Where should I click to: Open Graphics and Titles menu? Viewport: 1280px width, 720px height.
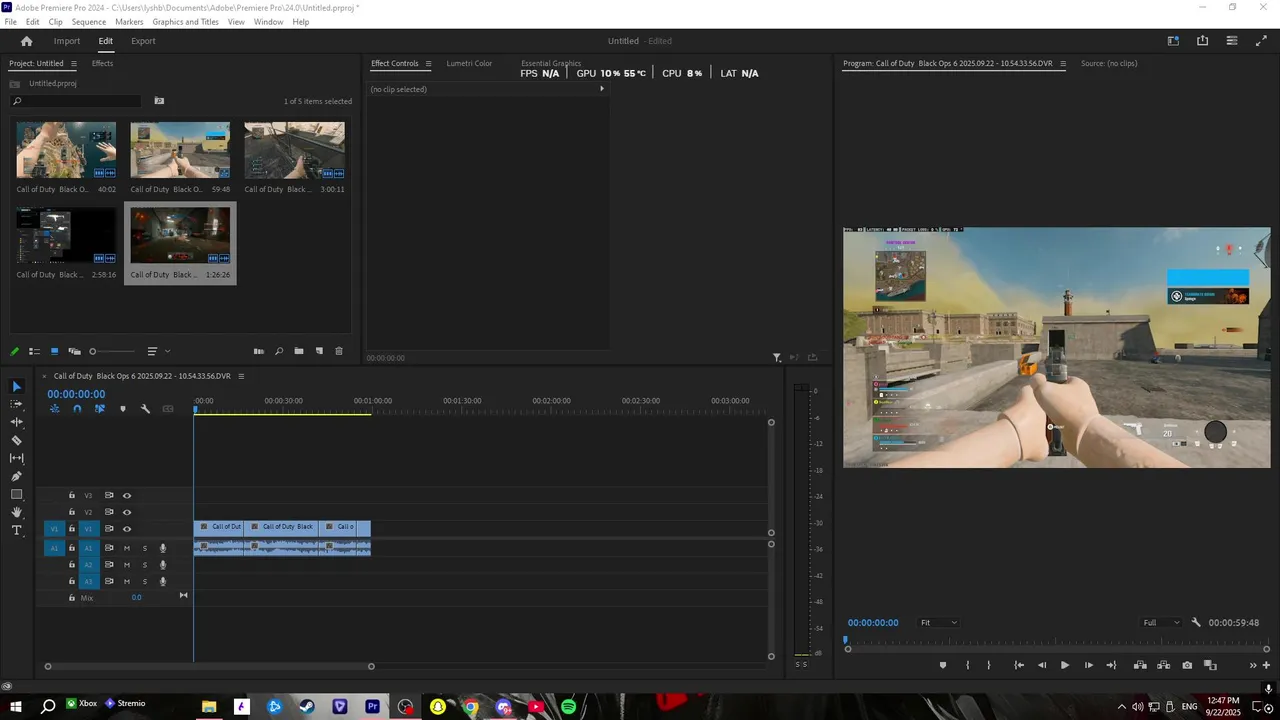[185, 22]
